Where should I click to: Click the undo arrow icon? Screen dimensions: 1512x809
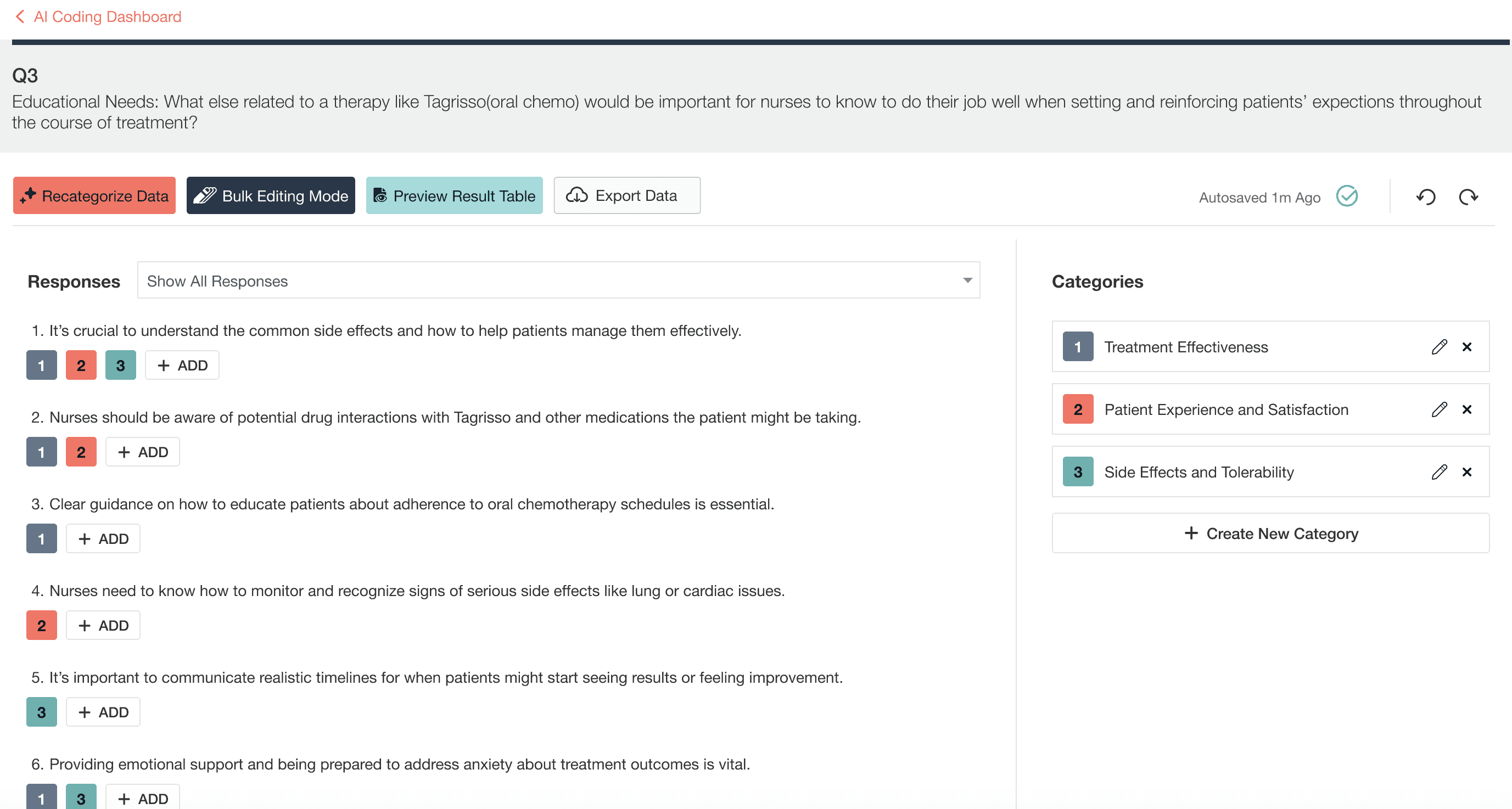coord(1426,196)
